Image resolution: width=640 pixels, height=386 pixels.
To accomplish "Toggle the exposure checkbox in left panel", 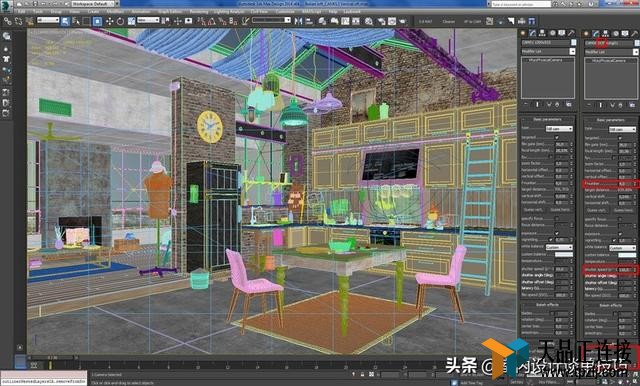I will point(556,233).
